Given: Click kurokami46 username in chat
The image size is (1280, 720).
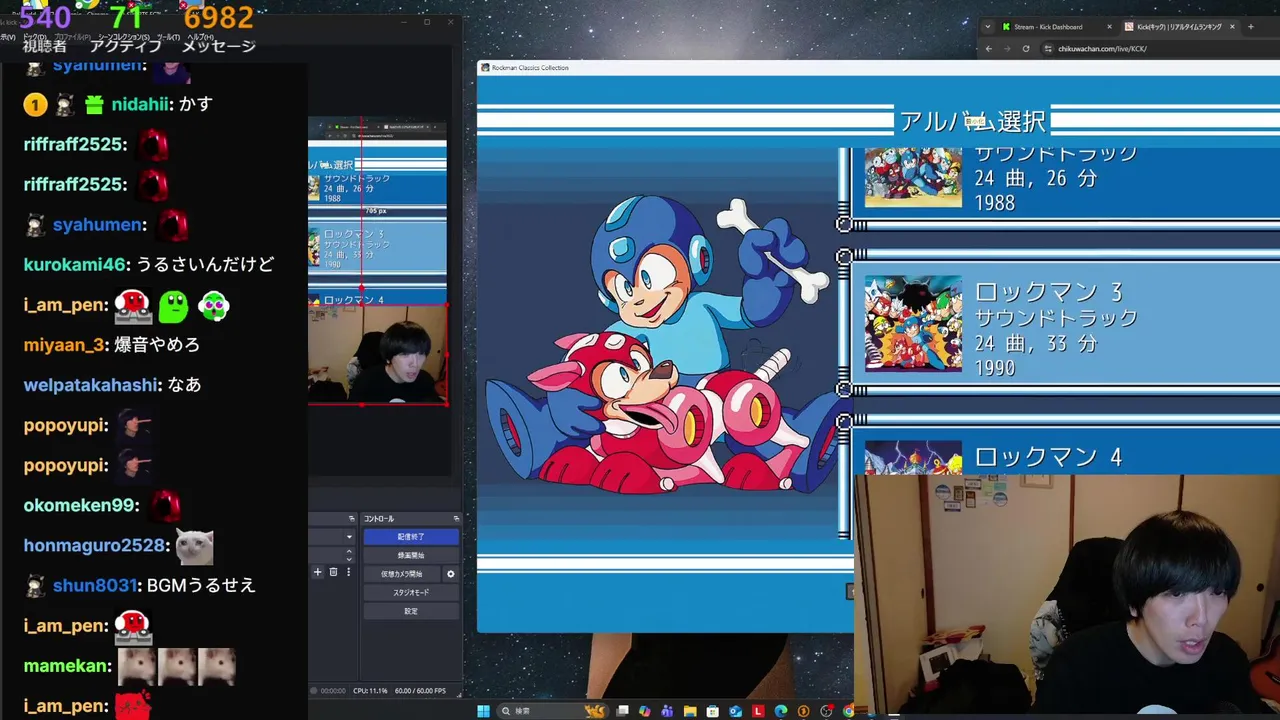Looking at the screenshot, I should click(x=75, y=265).
